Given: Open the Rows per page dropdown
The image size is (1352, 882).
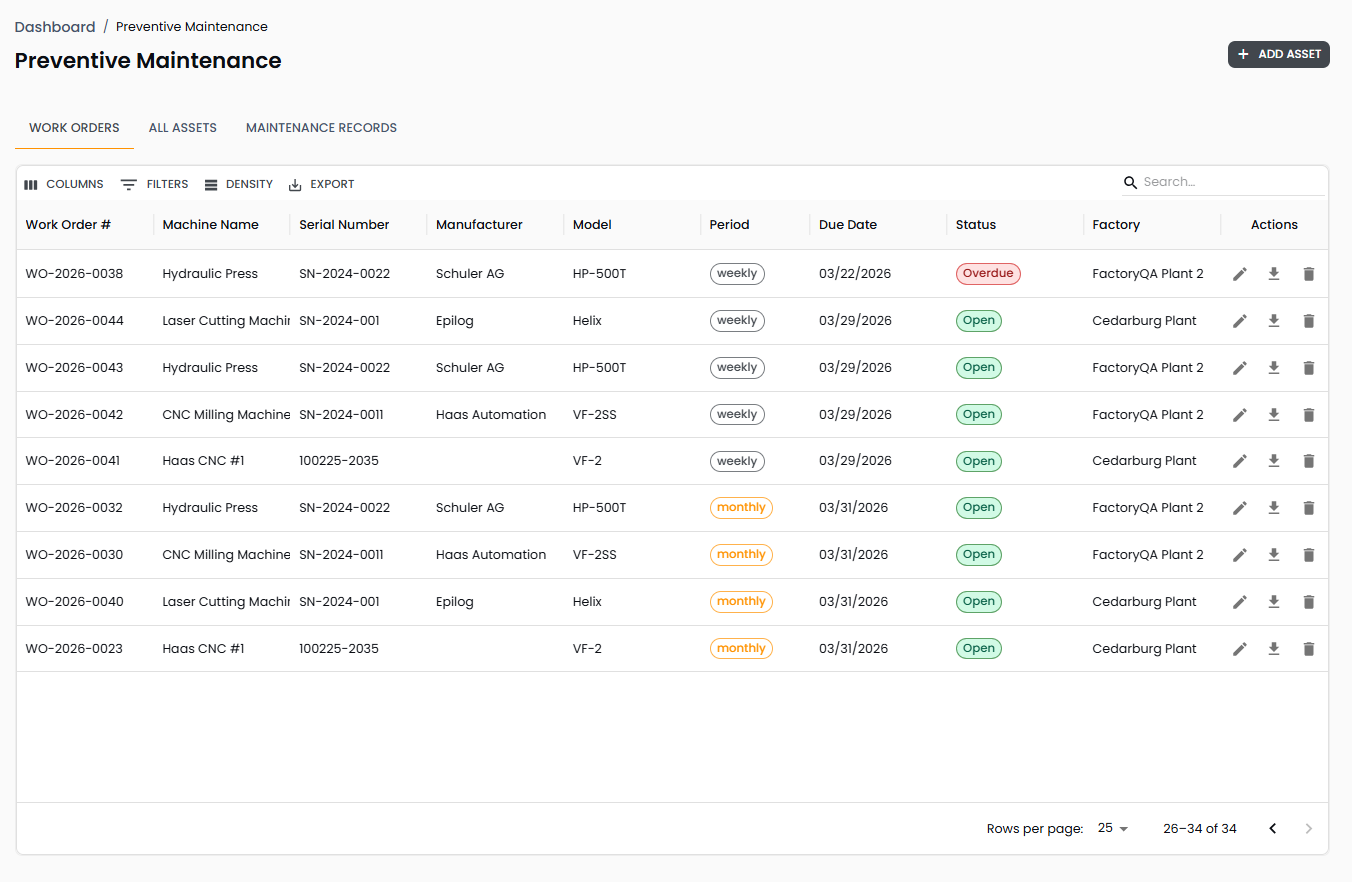Looking at the screenshot, I should point(1112,829).
